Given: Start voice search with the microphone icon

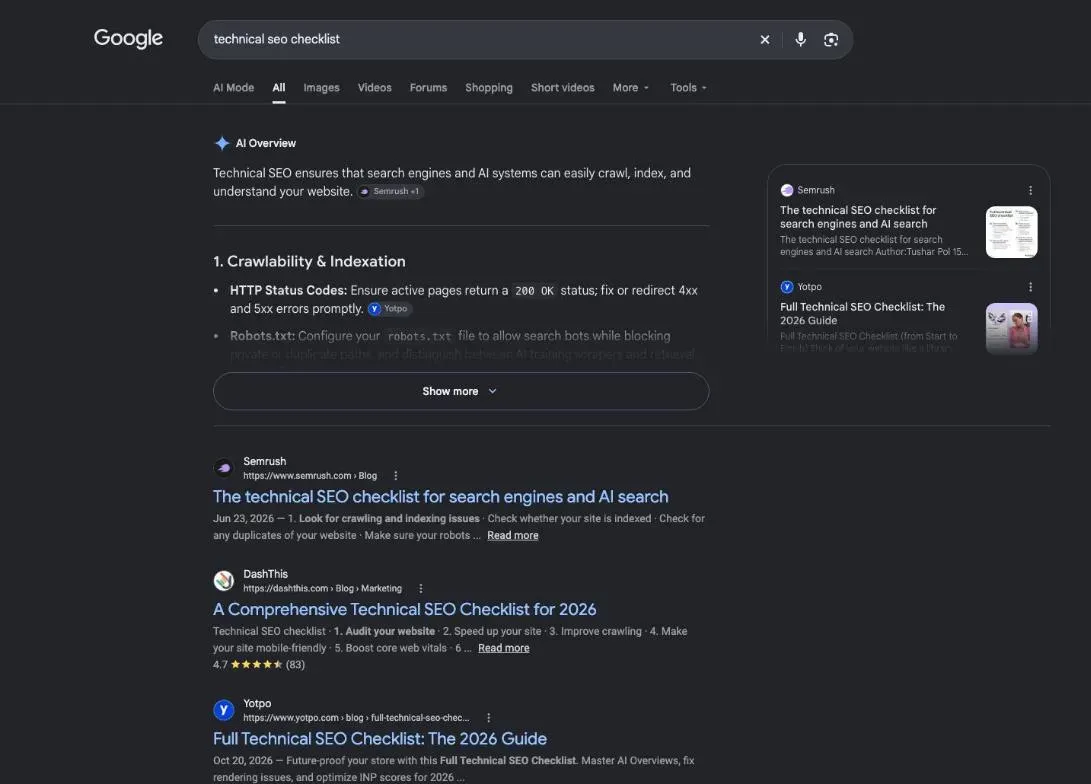Looking at the screenshot, I should click(x=800, y=40).
